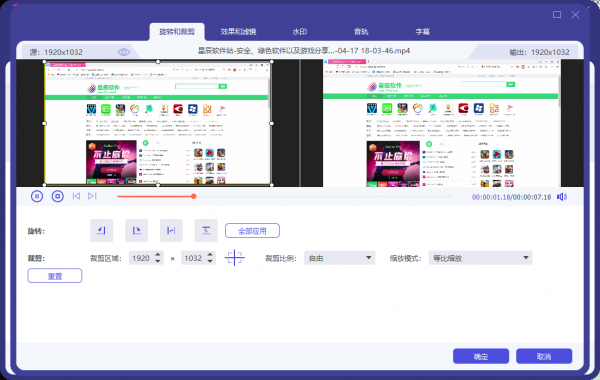
Task: Center the crop area crosshair icon
Action: click(x=234, y=258)
